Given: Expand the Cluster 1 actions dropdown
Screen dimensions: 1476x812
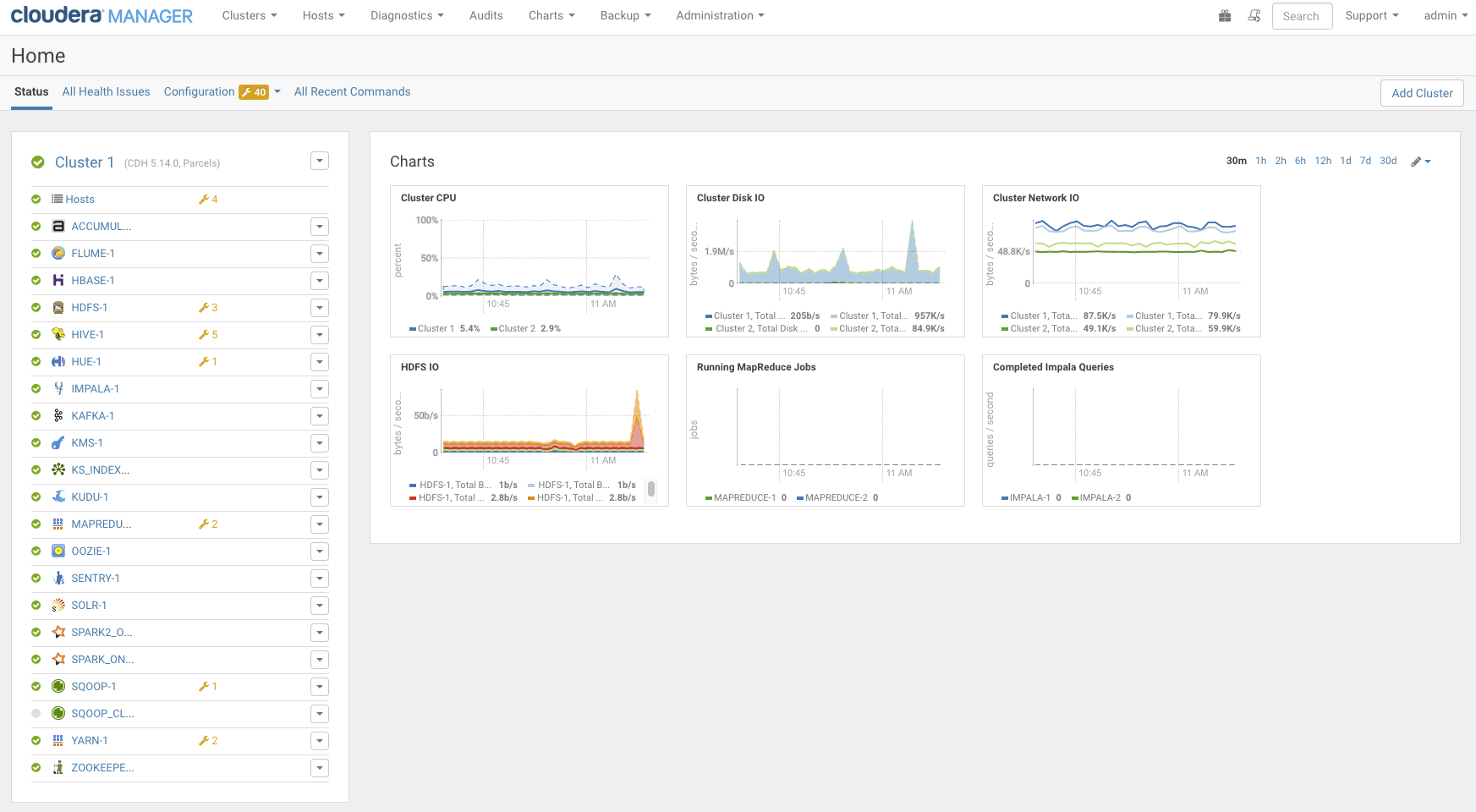Looking at the screenshot, I should (319, 161).
